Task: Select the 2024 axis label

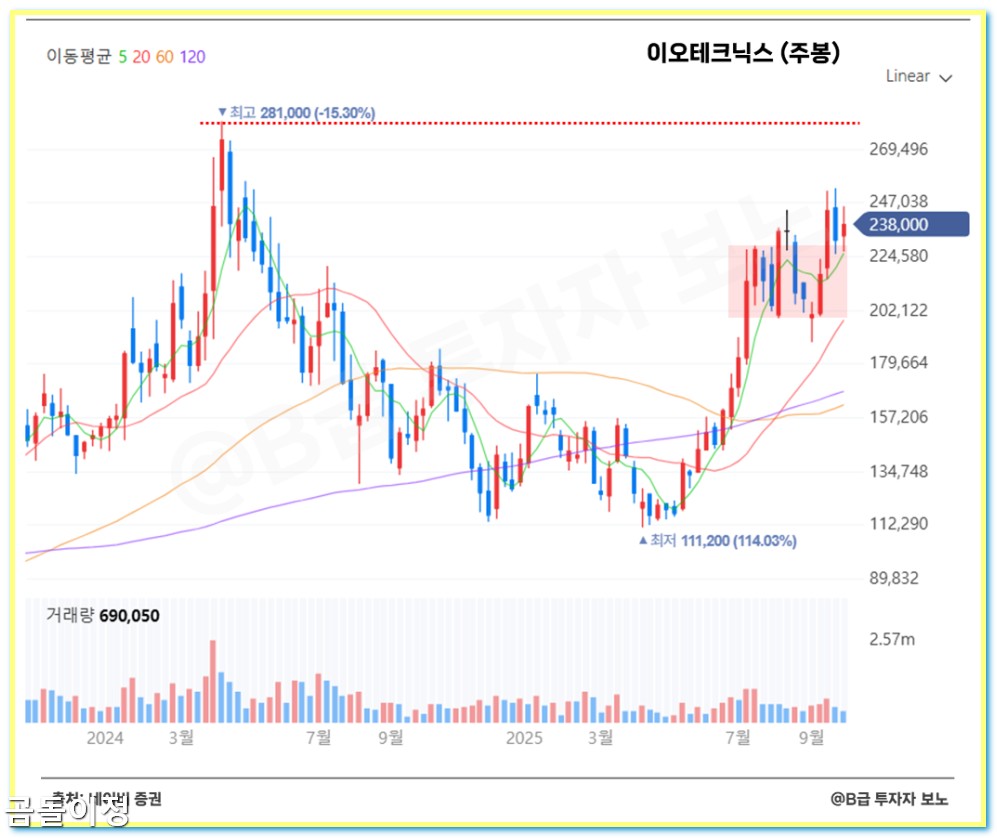Action: (x=104, y=740)
